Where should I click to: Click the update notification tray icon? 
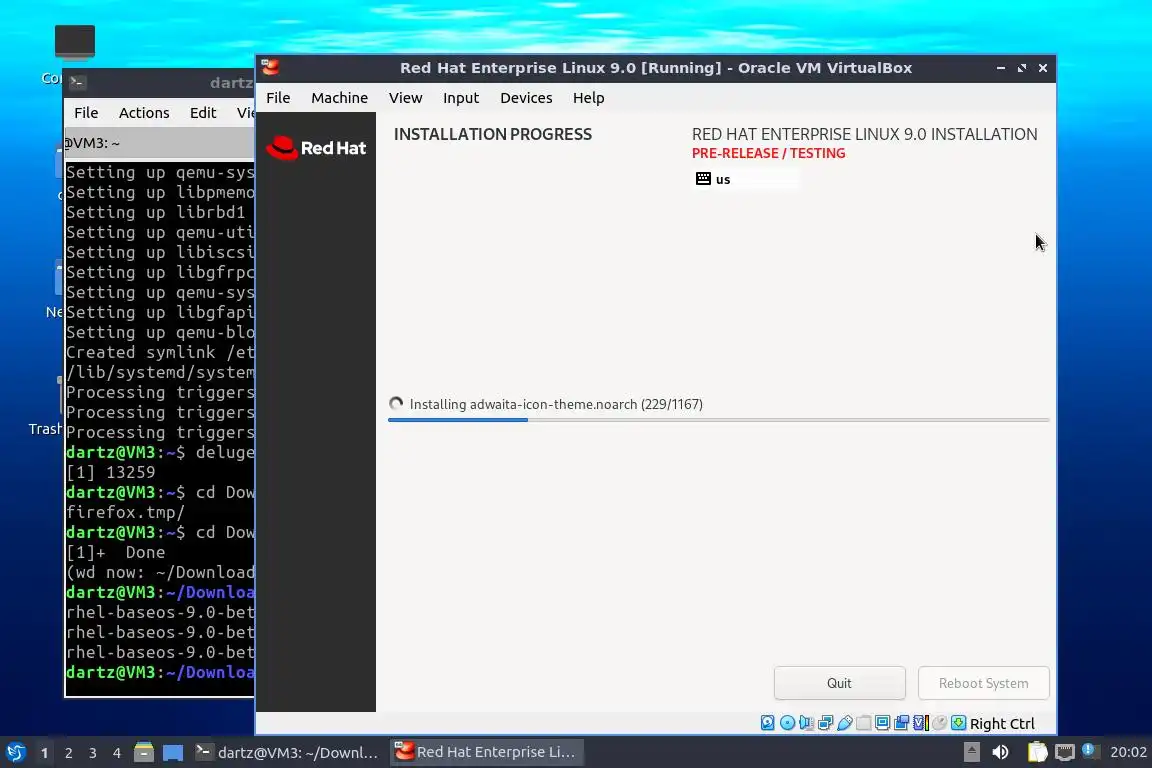pos(1090,751)
